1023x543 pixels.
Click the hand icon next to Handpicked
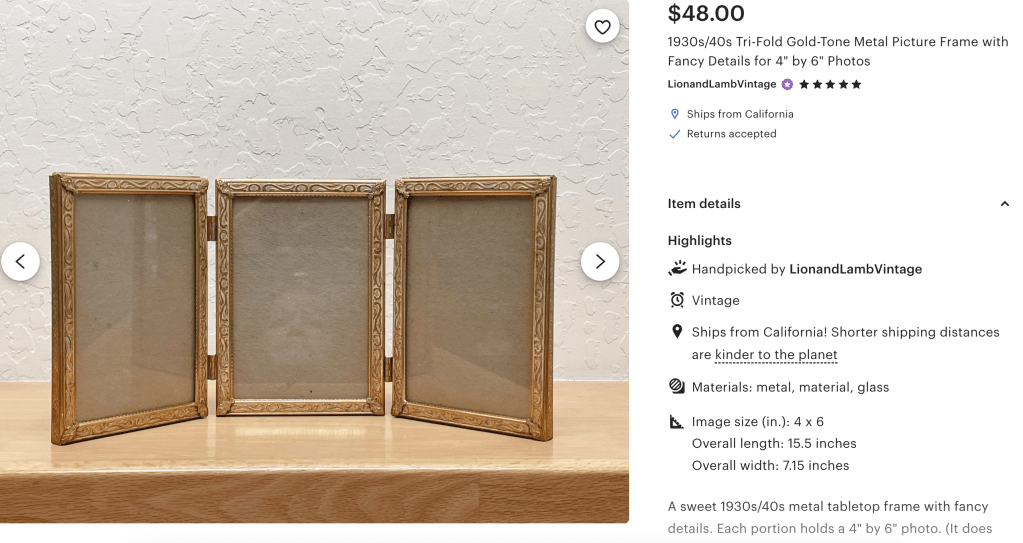click(677, 268)
